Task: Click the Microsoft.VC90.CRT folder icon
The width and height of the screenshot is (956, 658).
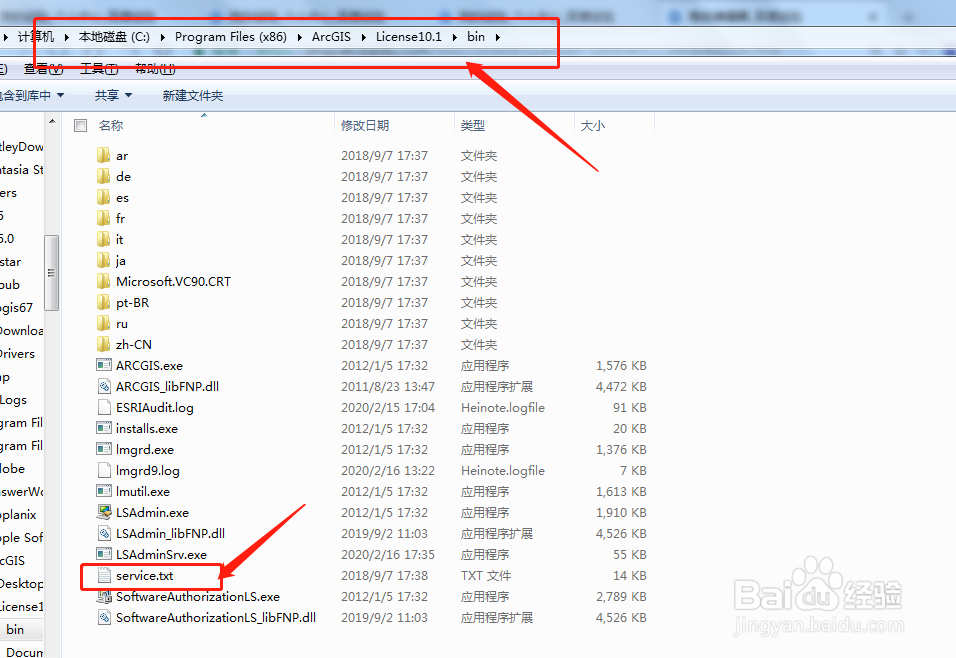Action: (x=104, y=281)
